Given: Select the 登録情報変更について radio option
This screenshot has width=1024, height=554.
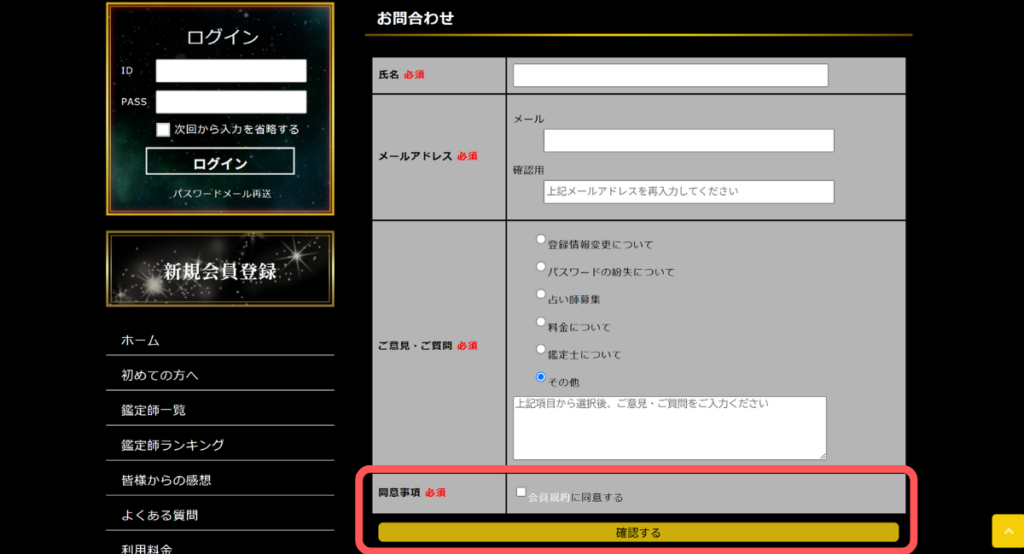Looking at the screenshot, I should pyautogui.click(x=541, y=240).
